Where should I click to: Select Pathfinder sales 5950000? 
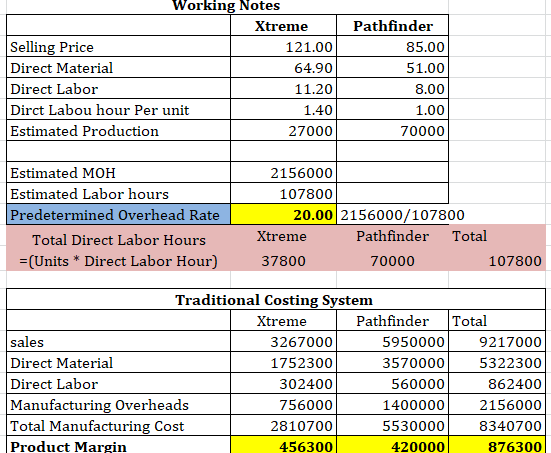[x=392, y=342]
